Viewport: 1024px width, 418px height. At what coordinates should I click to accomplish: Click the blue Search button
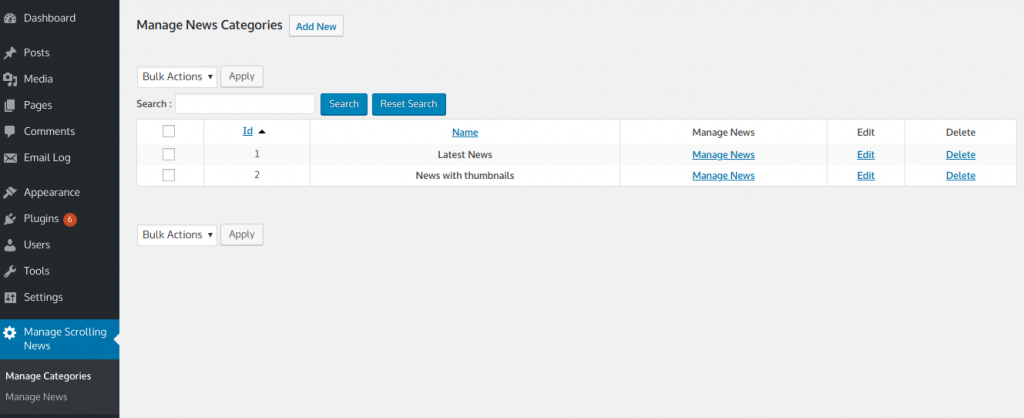click(x=344, y=104)
